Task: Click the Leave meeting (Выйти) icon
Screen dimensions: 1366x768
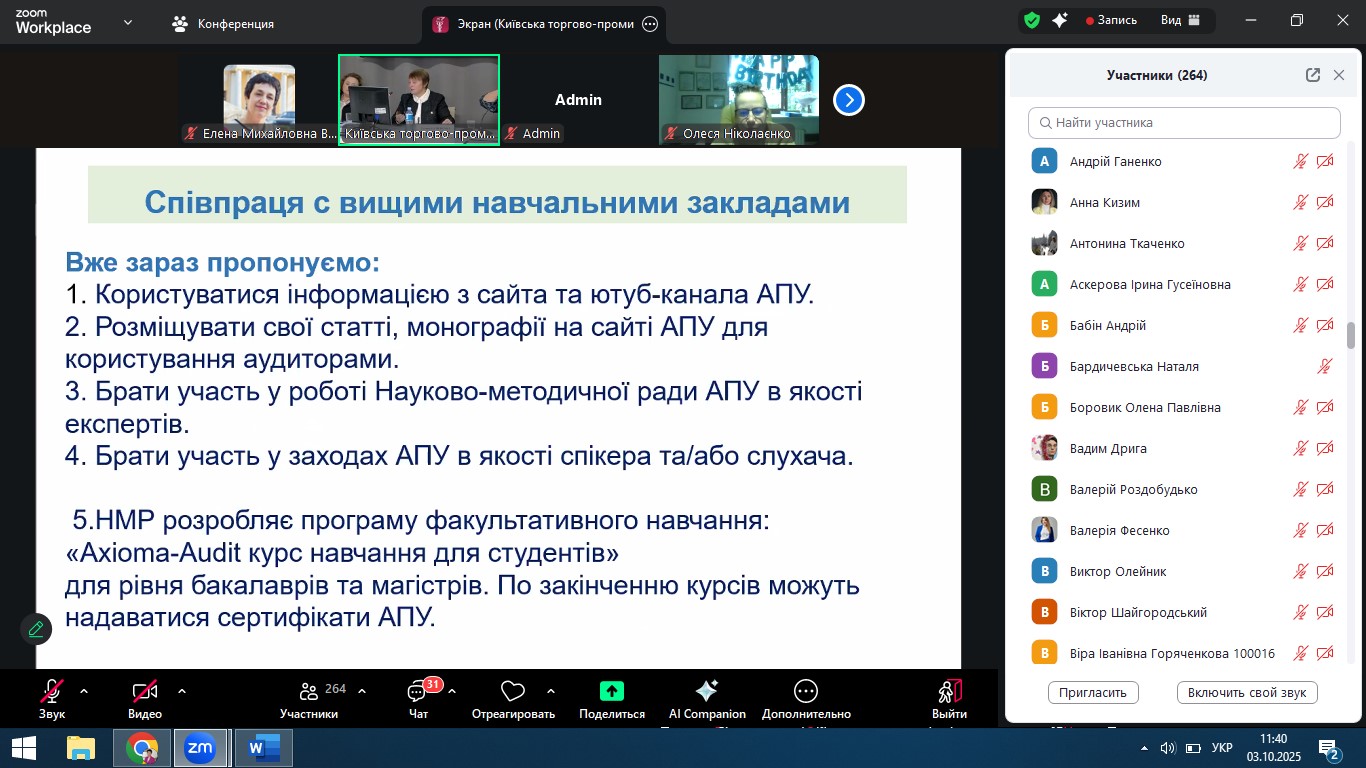Action: tap(949, 691)
